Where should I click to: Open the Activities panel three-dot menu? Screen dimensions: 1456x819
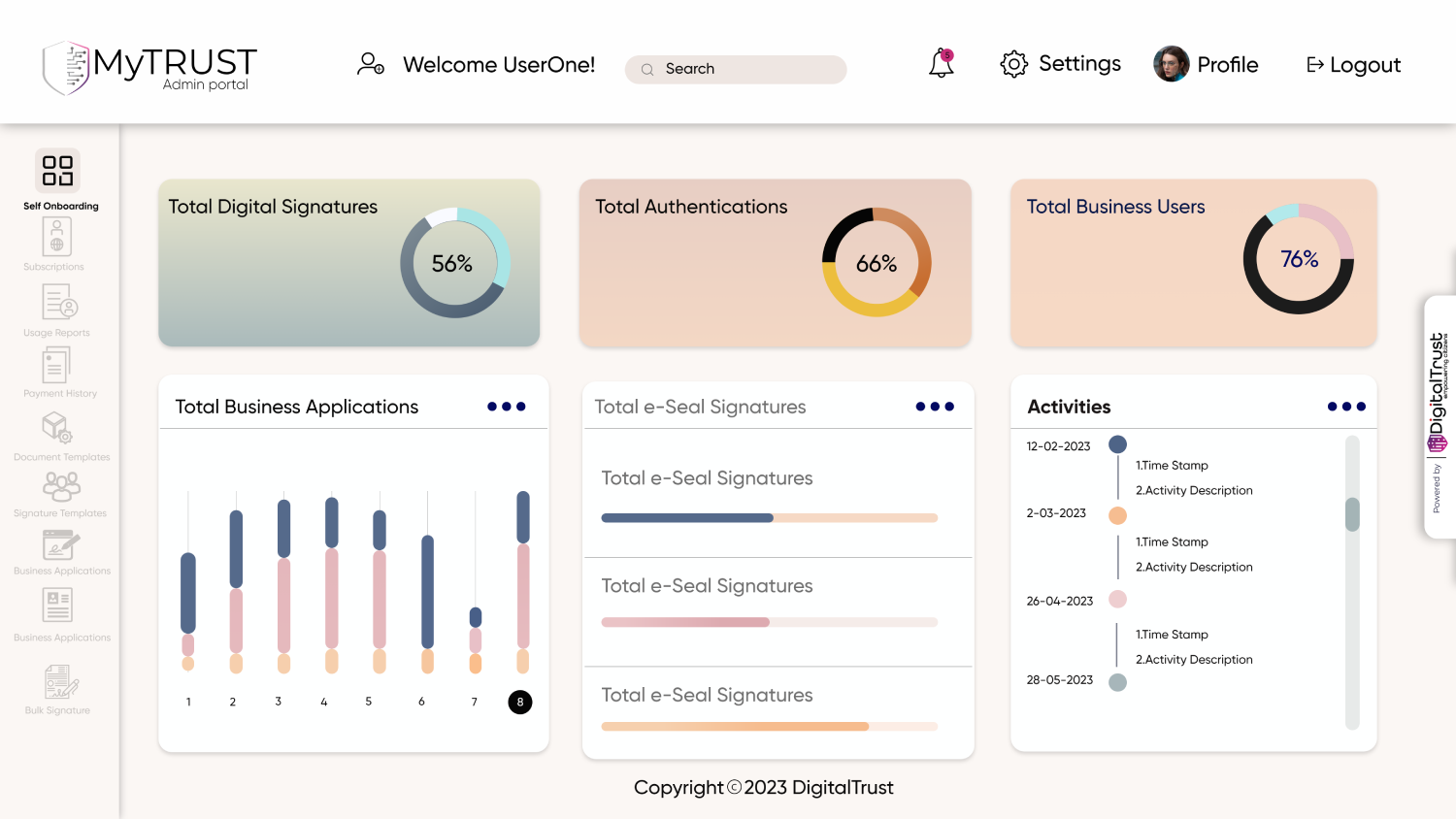[x=1346, y=407]
